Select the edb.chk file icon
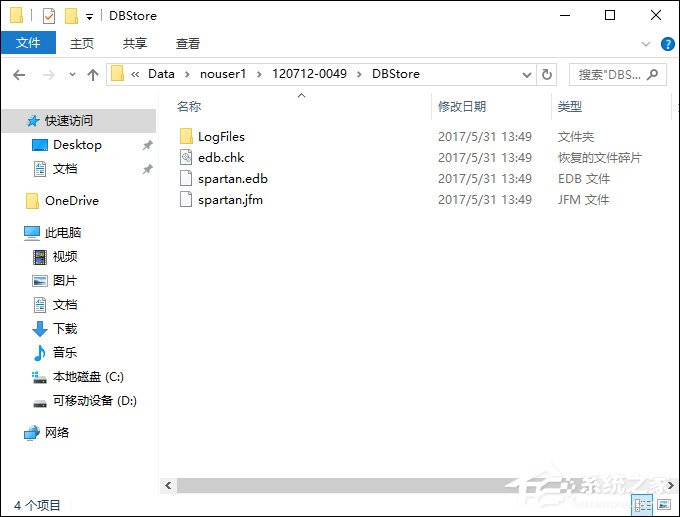This screenshot has width=680, height=517. point(186,157)
